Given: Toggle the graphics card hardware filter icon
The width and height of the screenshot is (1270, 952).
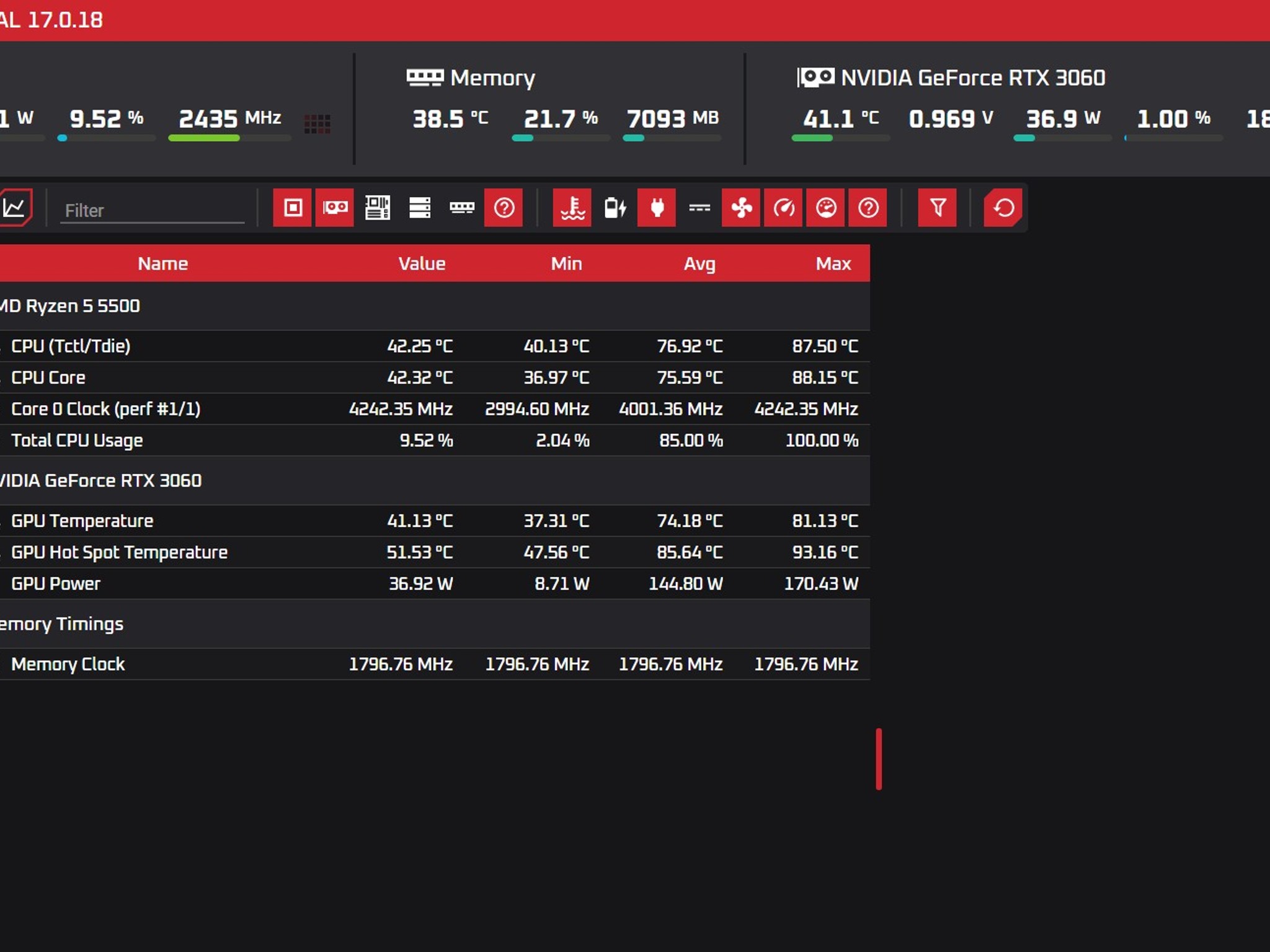Looking at the screenshot, I should (x=335, y=208).
